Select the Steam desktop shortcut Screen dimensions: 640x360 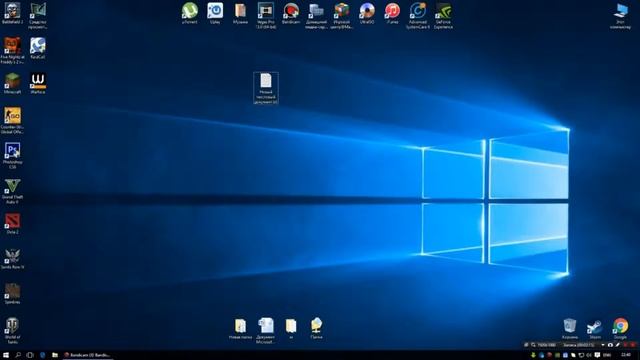coord(595,329)
